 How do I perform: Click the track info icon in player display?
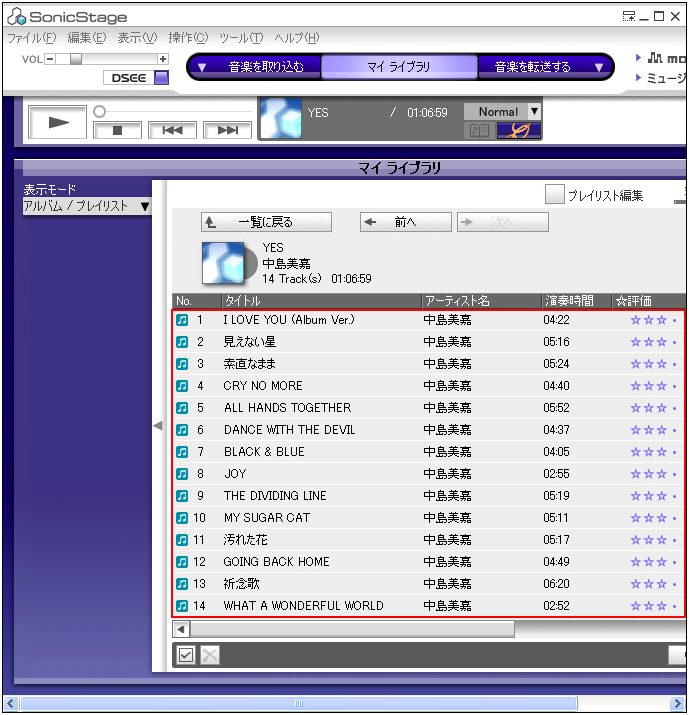click(479, 131)
